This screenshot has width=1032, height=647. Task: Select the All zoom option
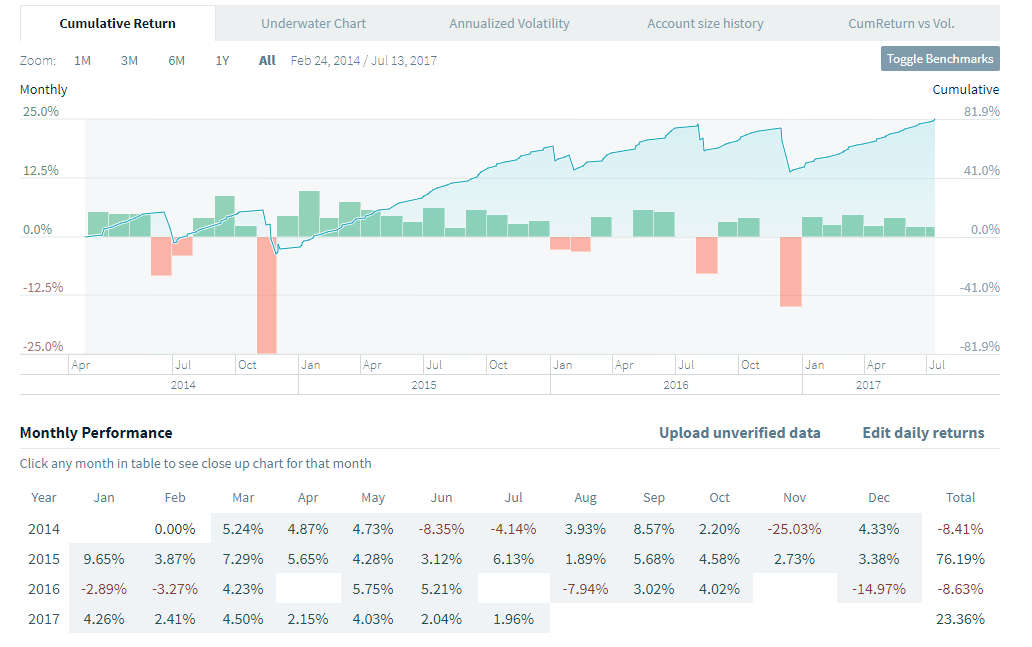[267, 60]
